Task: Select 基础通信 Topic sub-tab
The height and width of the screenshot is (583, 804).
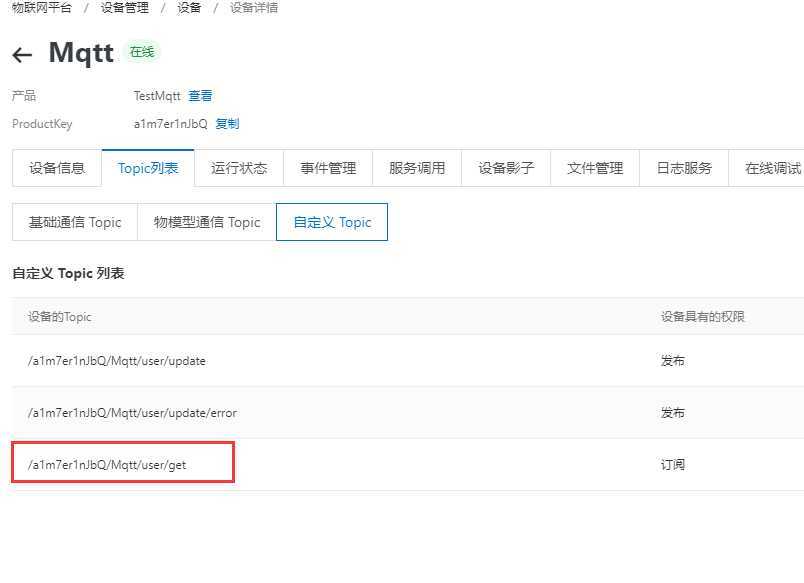Action: [x=75, y=222]
